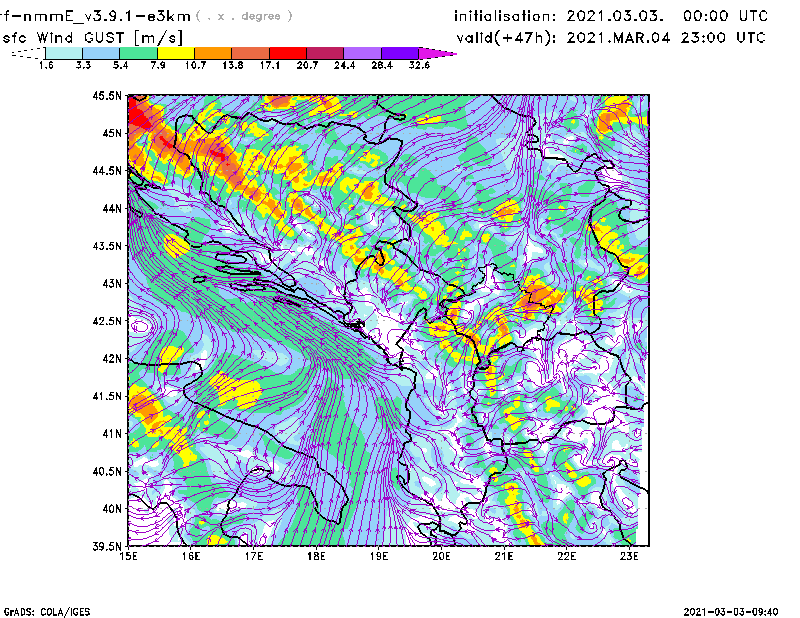The height and width of the screenshot is (618, 800).
Task: Click the 'GrADS: COLA/IGES' footer text
Action: 47,612
